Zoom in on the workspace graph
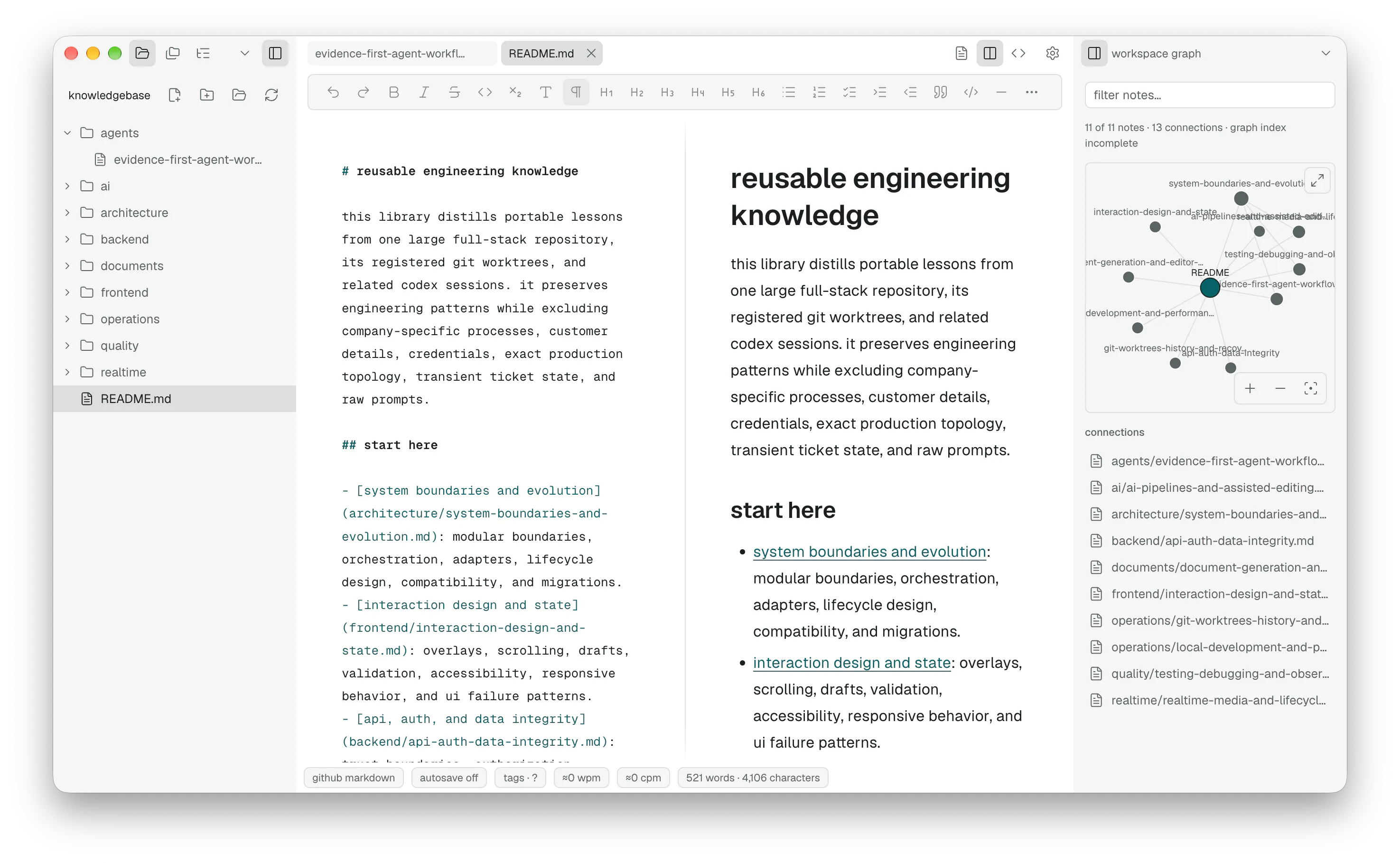This screenshot has height=863, width=1400. [1250, 389]
